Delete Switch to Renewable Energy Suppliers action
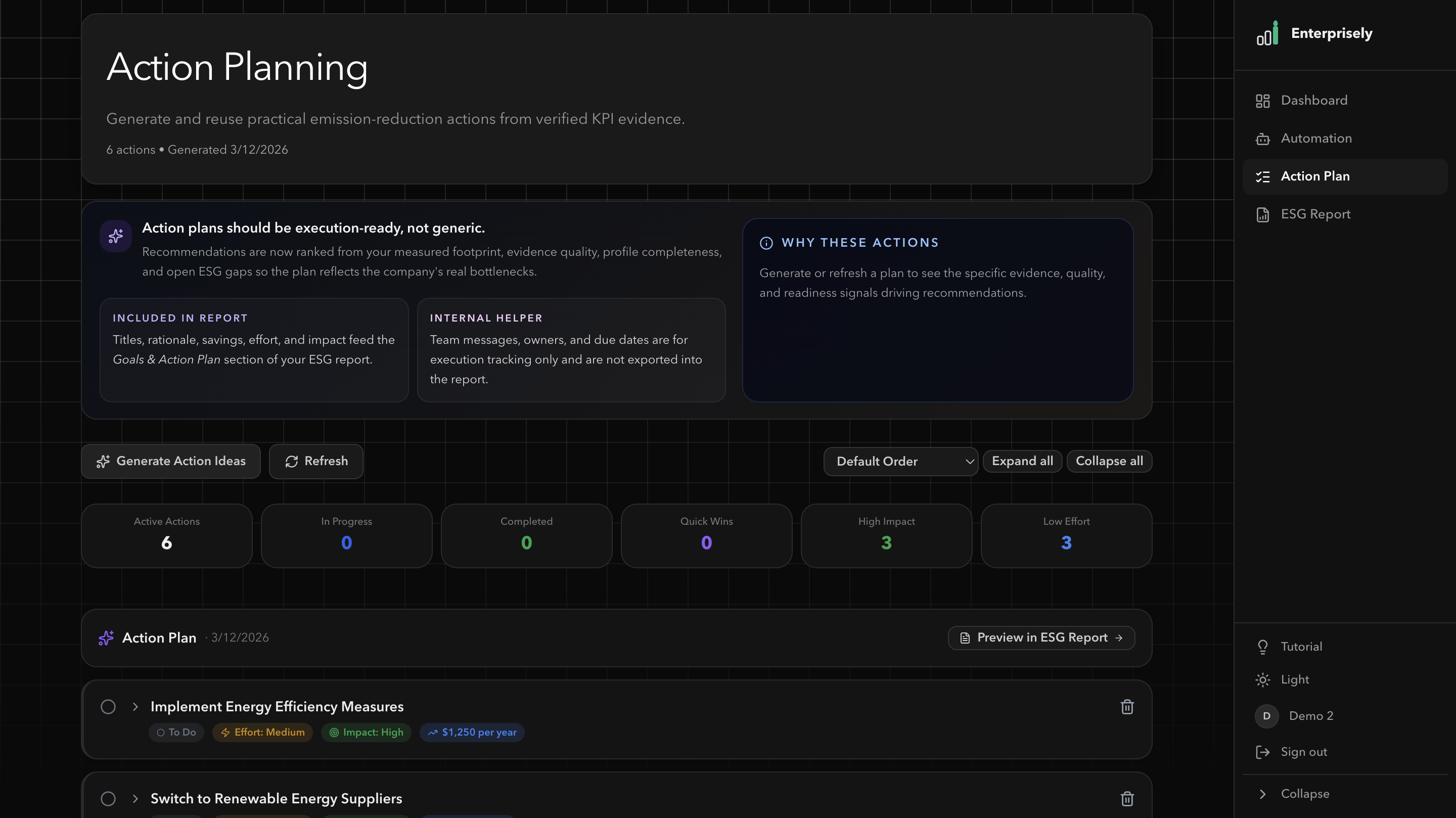The height and width of the screenshot is (818, 1456). tap(1127, 798)
